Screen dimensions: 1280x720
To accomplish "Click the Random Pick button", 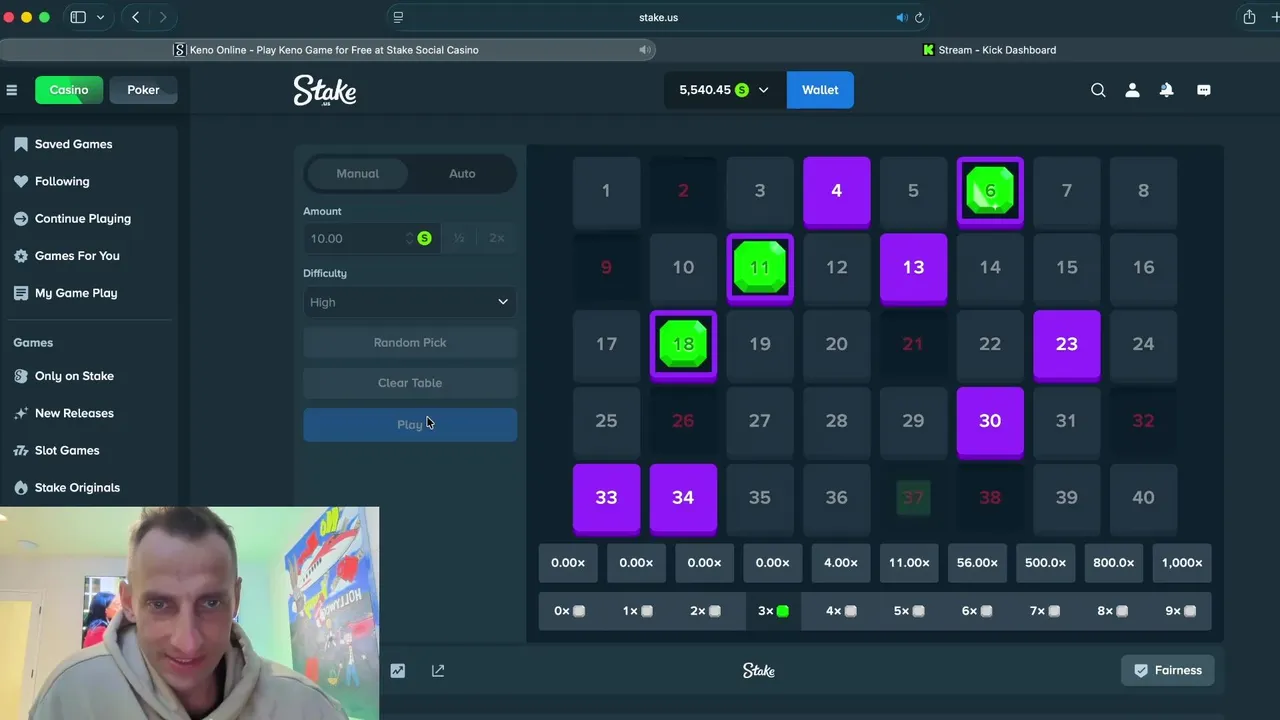I will [x=410, y=343].
